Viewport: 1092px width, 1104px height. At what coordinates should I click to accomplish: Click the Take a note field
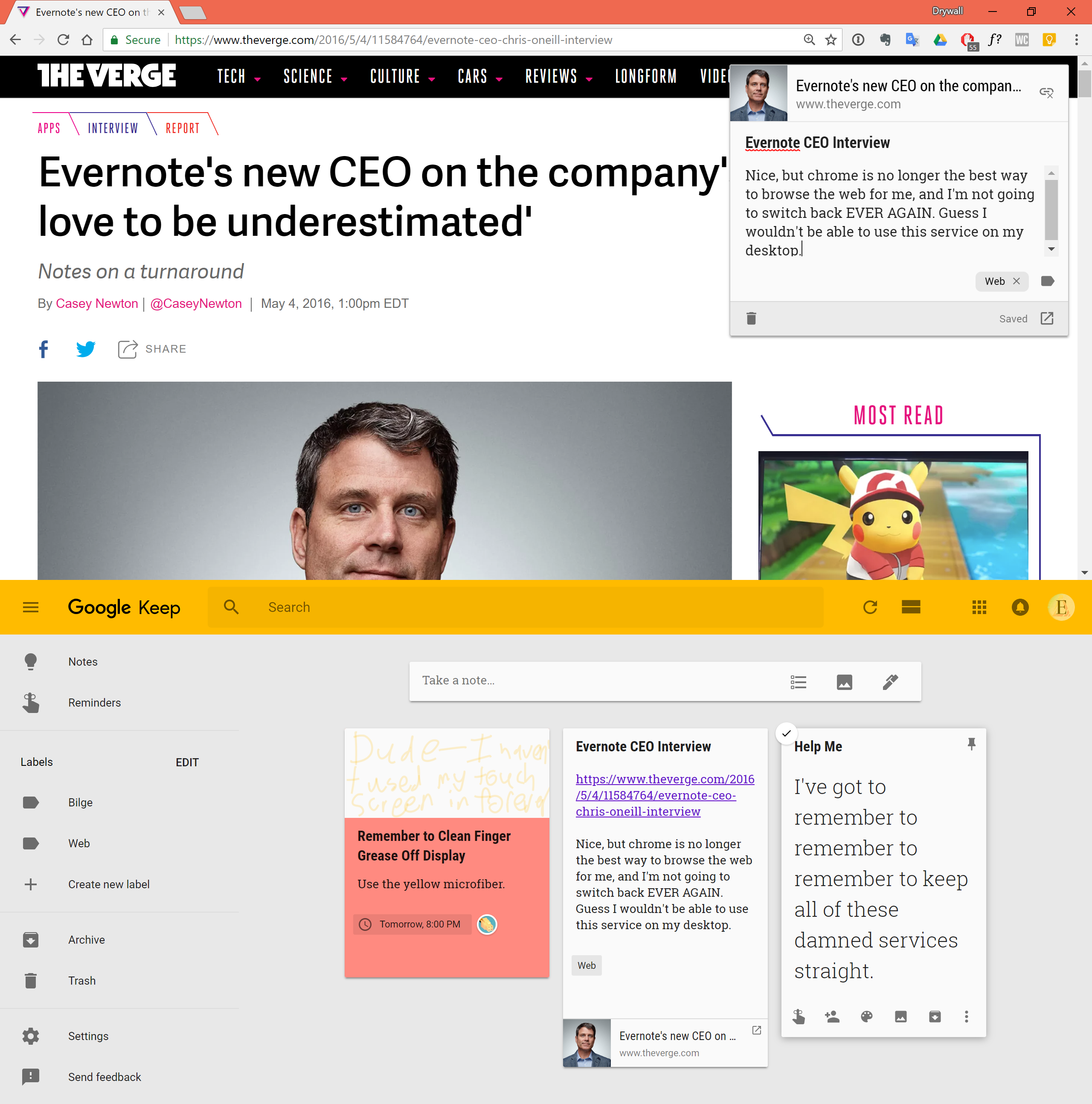(x=595, y=681)
